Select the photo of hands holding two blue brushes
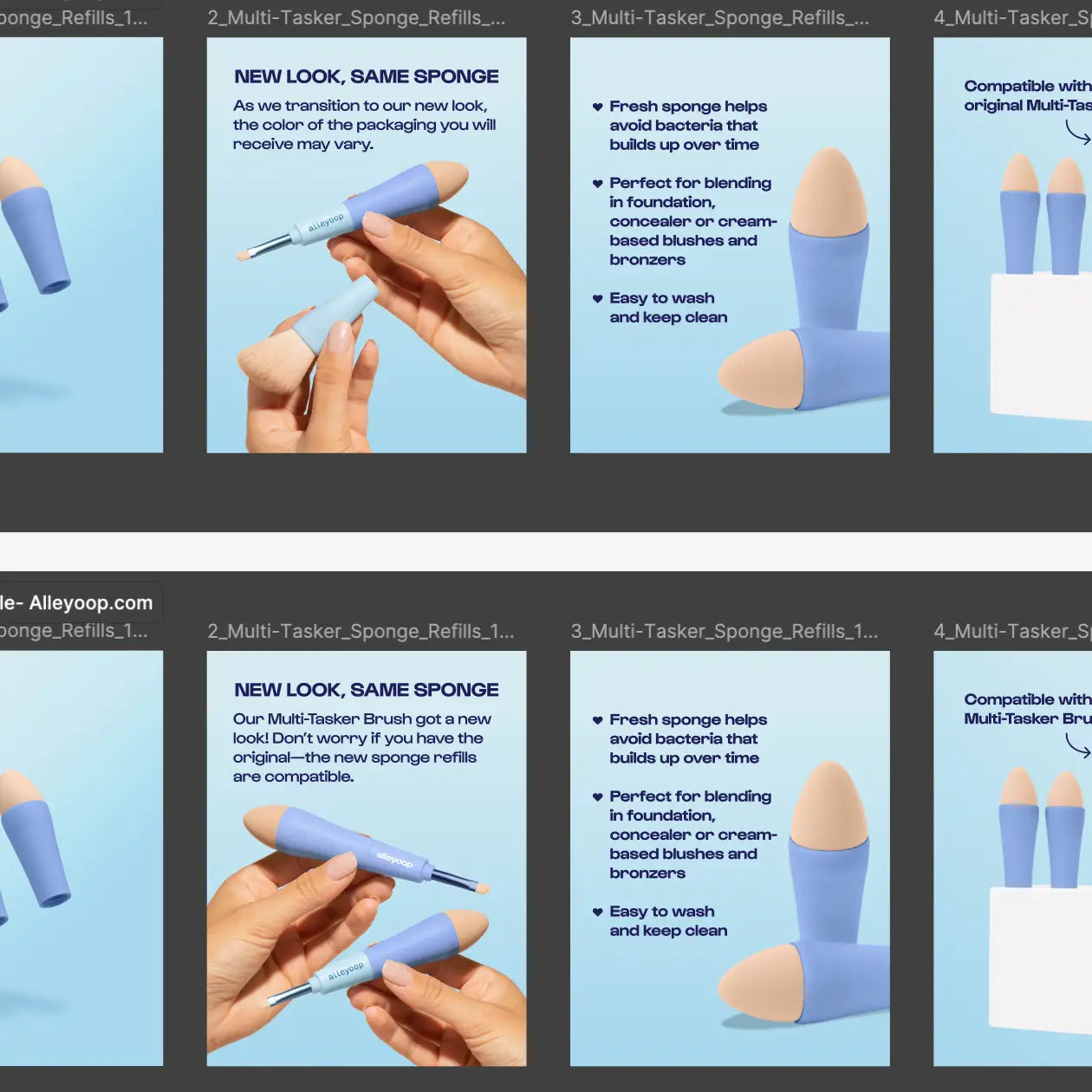 point(367,934)
